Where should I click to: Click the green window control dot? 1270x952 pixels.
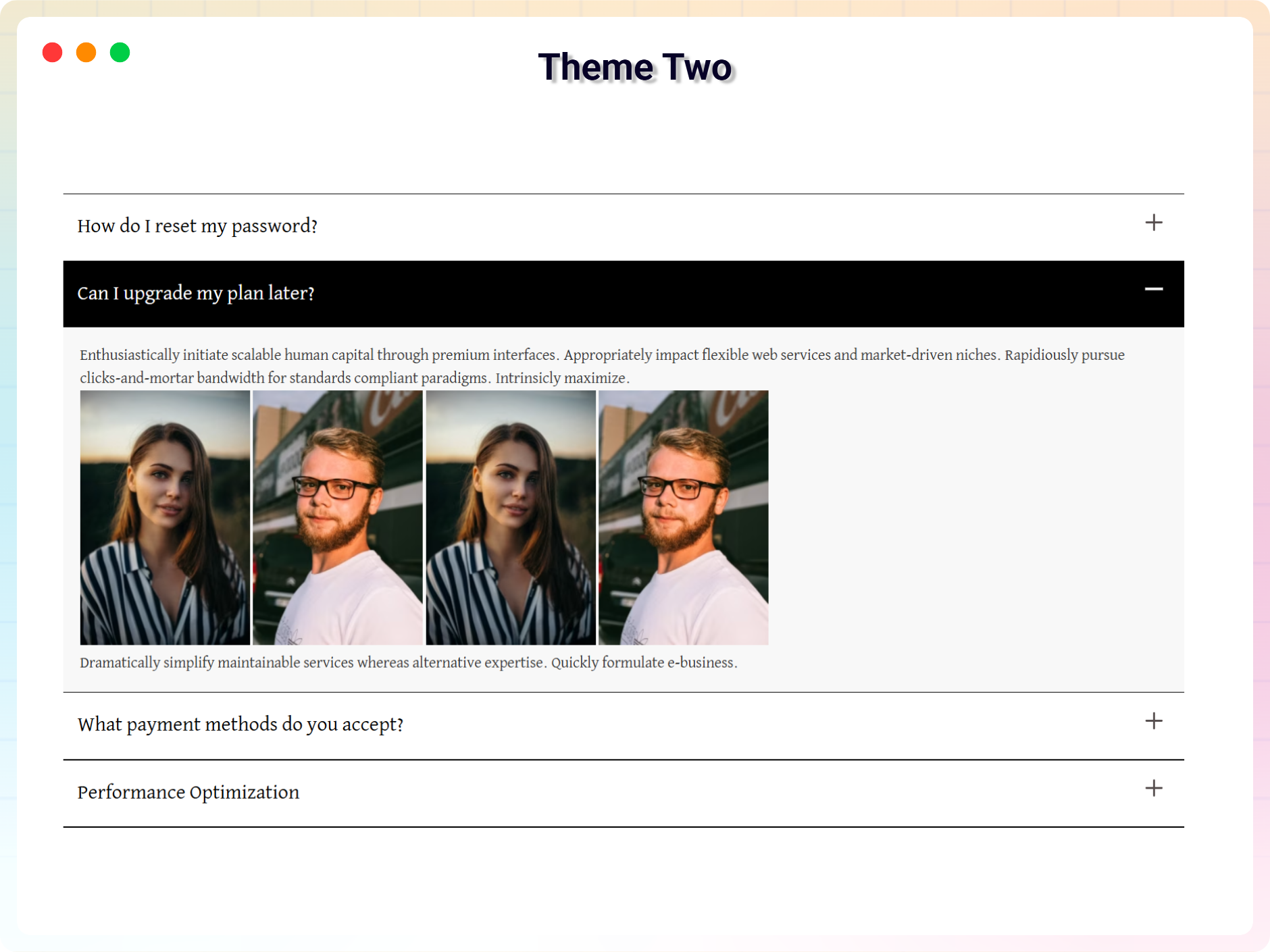click(x=120, y=52)
